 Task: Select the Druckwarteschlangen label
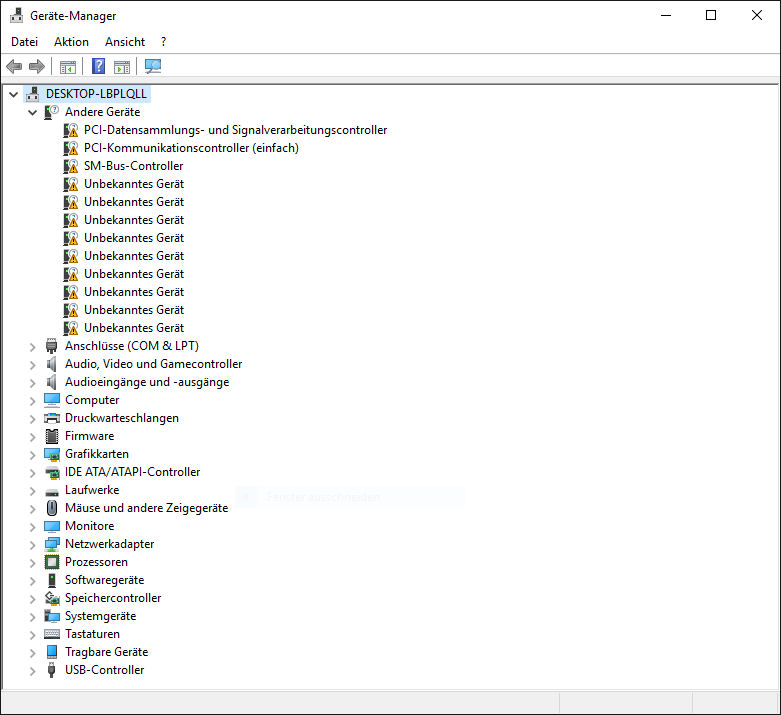(122, 418)
